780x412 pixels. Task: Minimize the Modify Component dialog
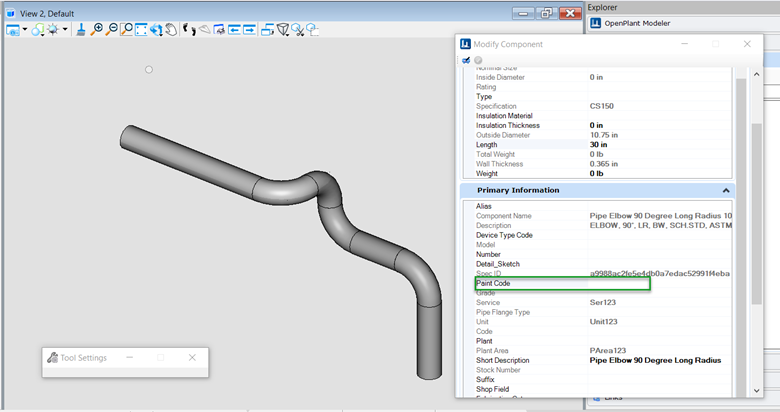coord(684,44)
